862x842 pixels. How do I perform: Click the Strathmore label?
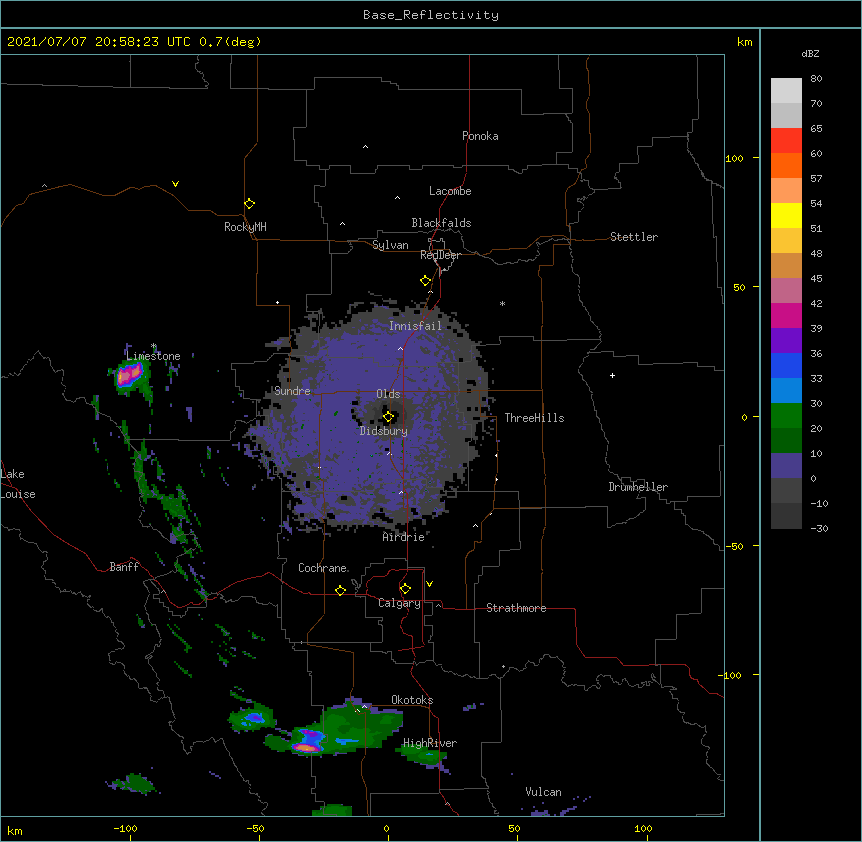516,608
